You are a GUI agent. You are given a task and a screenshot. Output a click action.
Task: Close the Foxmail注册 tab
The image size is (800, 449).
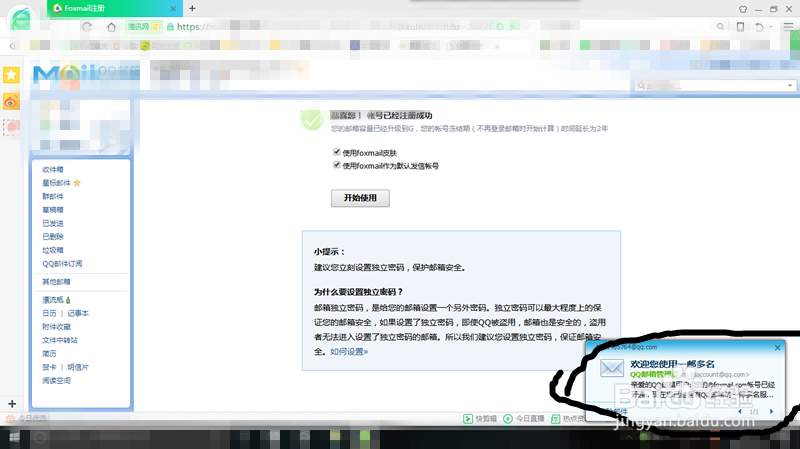pos(173,9)
